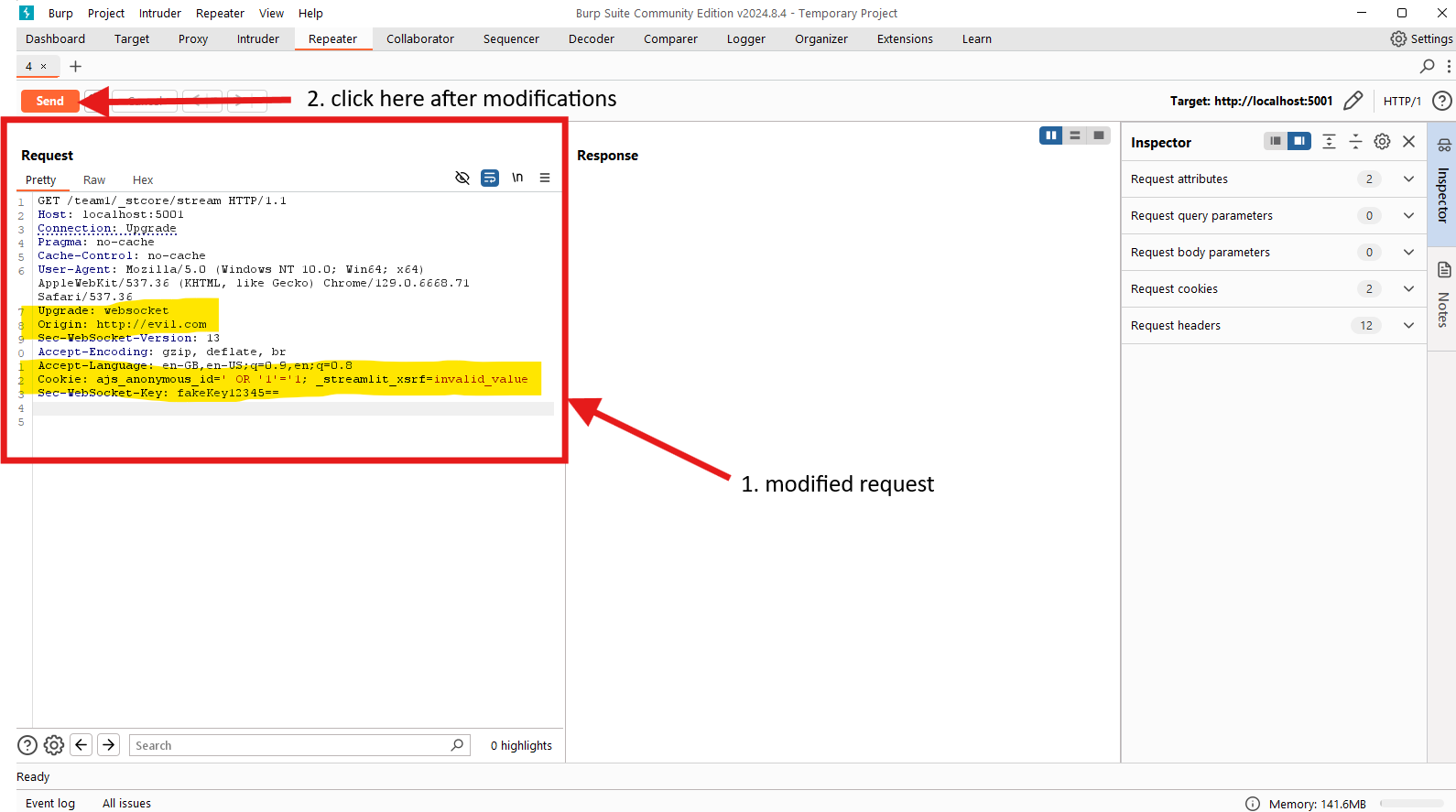Image resolution: width=1456 pixels, height=812 pixels.
Task: Open the Logger tab
Action: tap(746, 38)
